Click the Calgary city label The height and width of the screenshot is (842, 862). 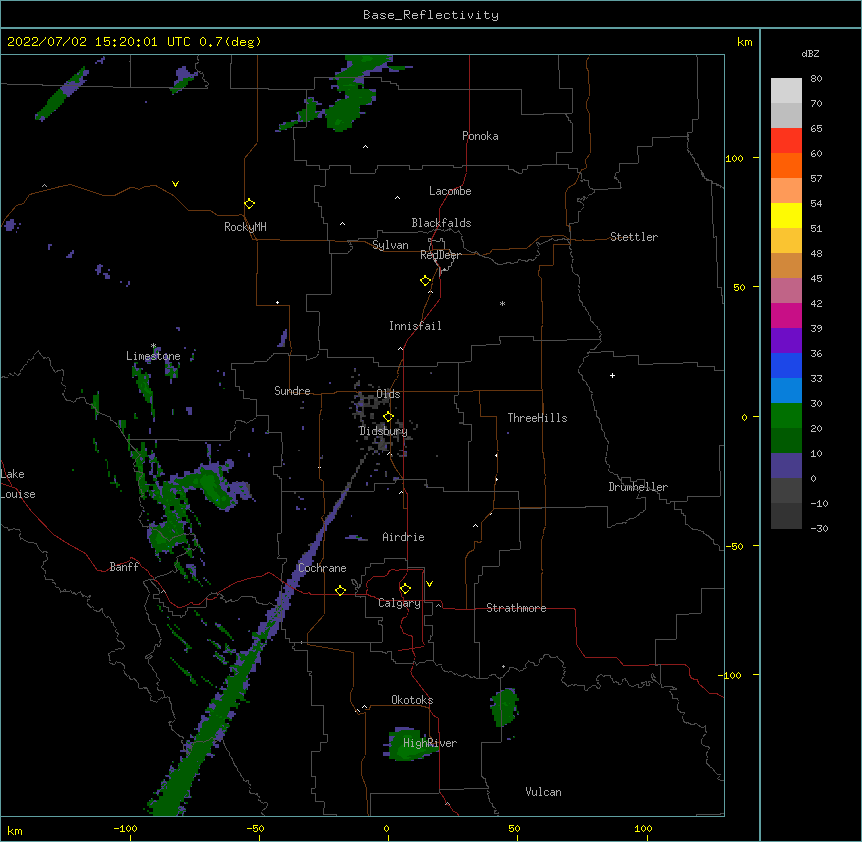click(x=400, y=603)
